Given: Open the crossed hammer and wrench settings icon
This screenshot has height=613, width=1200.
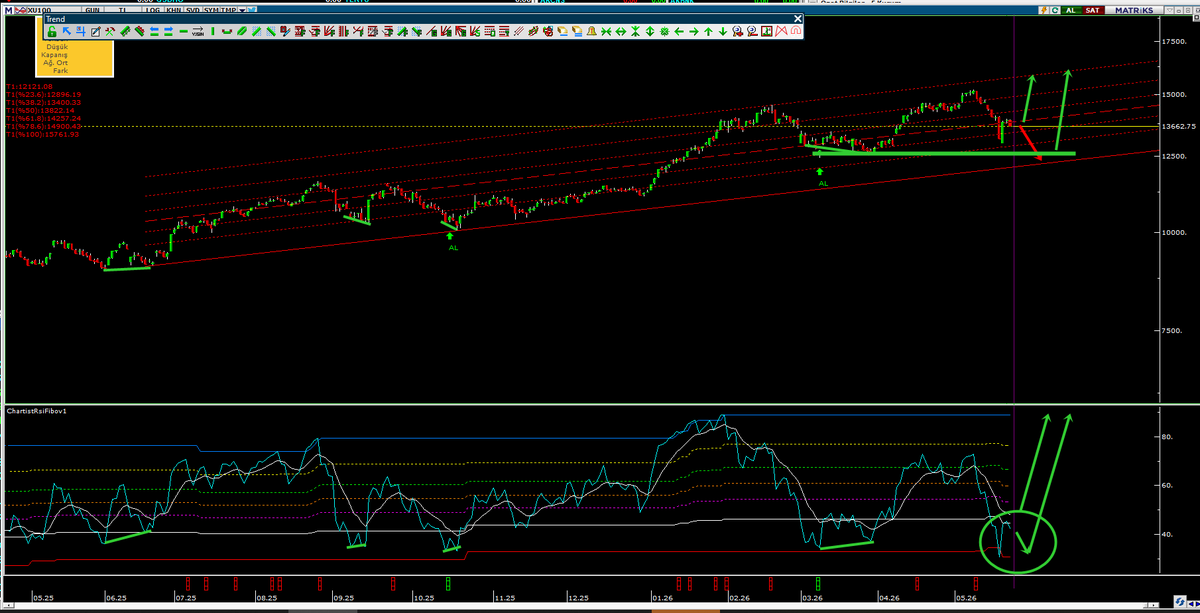Looking at the screenshot, I should (109, 32).
